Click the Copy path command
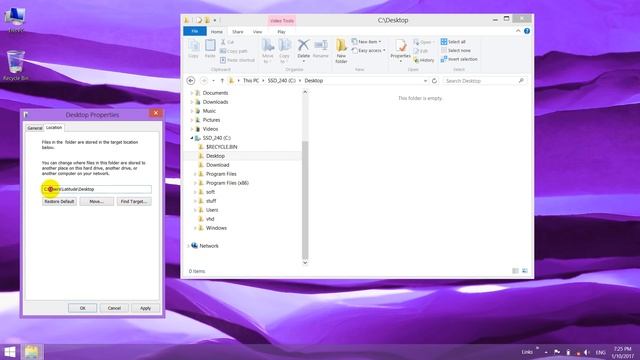This screenshot has width=640, height=360. click(234, 51)
